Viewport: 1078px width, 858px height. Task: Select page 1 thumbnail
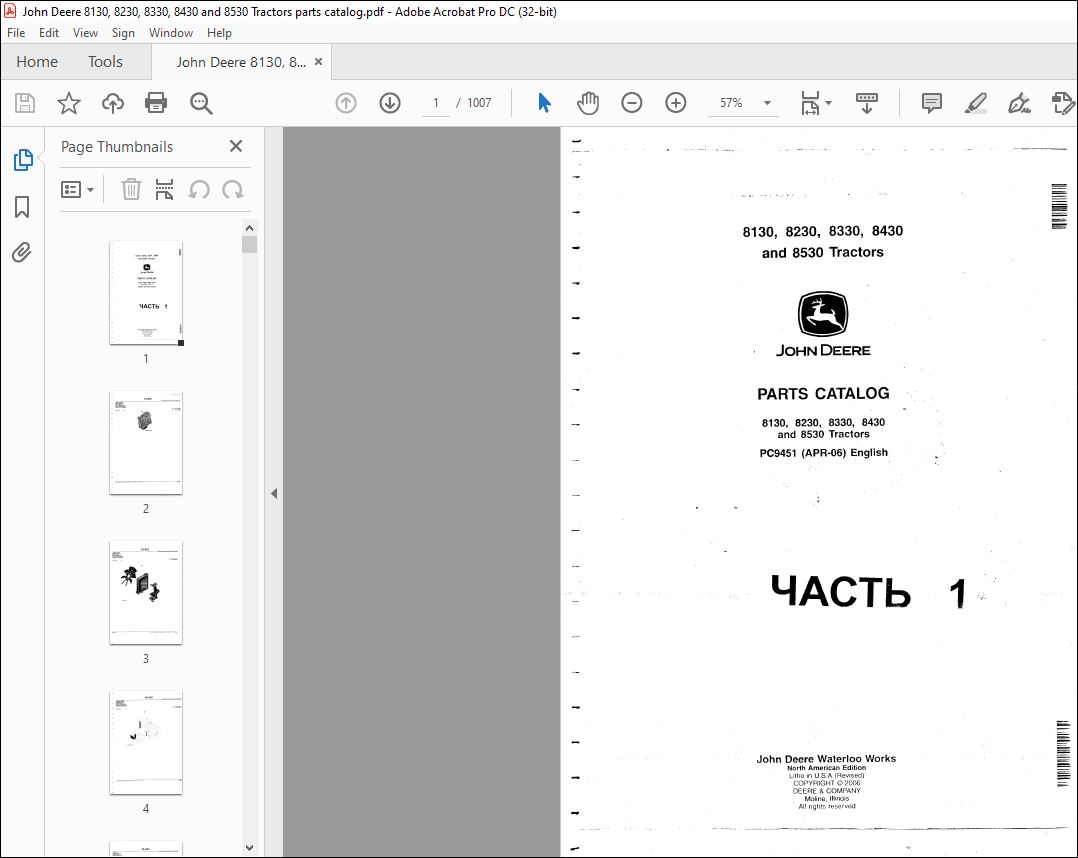(x=146, y=293)
